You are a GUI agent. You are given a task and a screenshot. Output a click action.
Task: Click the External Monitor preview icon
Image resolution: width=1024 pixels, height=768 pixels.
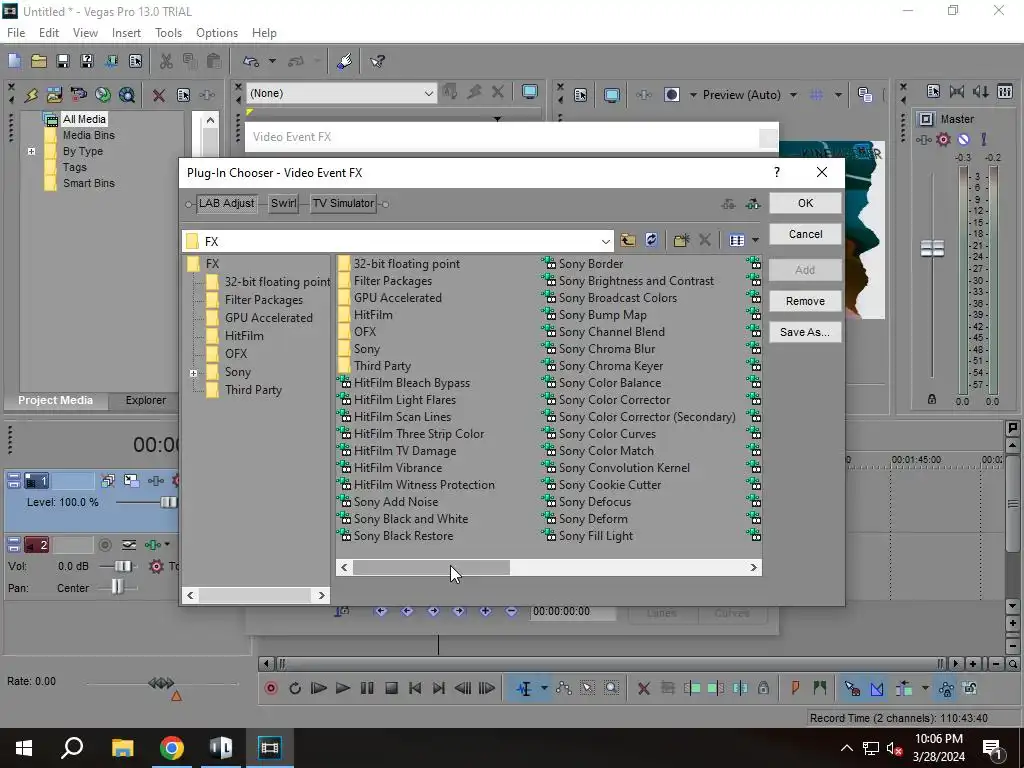coord(612,95)
